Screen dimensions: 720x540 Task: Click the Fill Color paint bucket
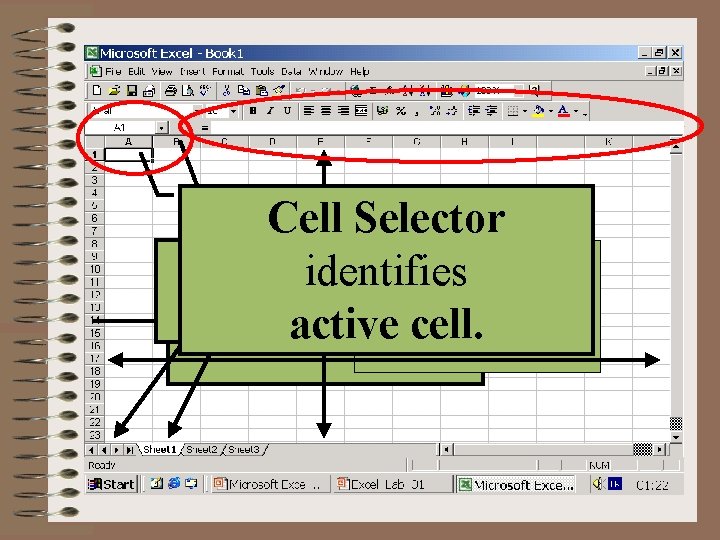(538, 111)
